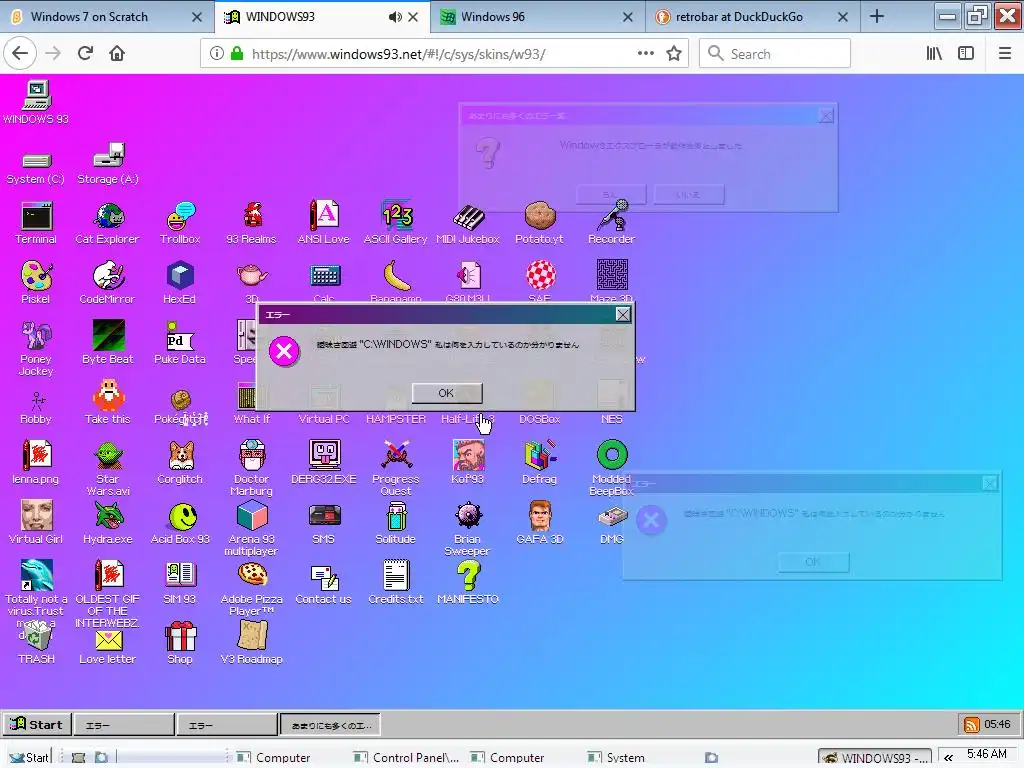The width and height of the screenshot is (1024, 768).
Task: Open the Terminal desktop icon
Action: (37, 223)
